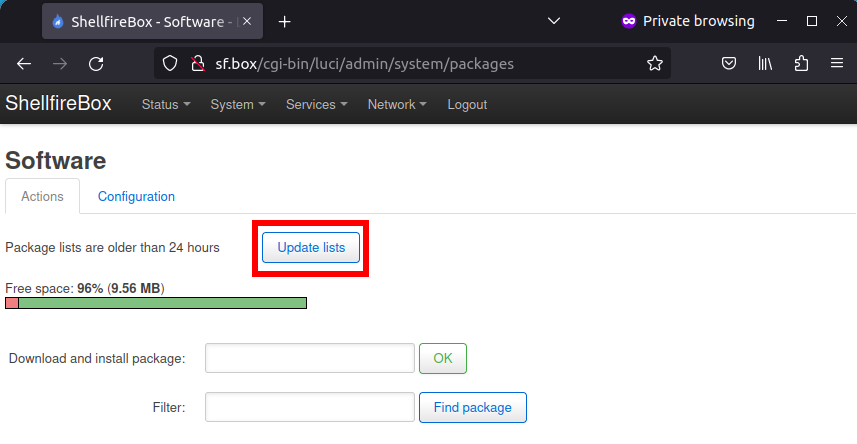Click the URL address bar
The height and width of the screenshot is (444, 857).
point(412,64)
